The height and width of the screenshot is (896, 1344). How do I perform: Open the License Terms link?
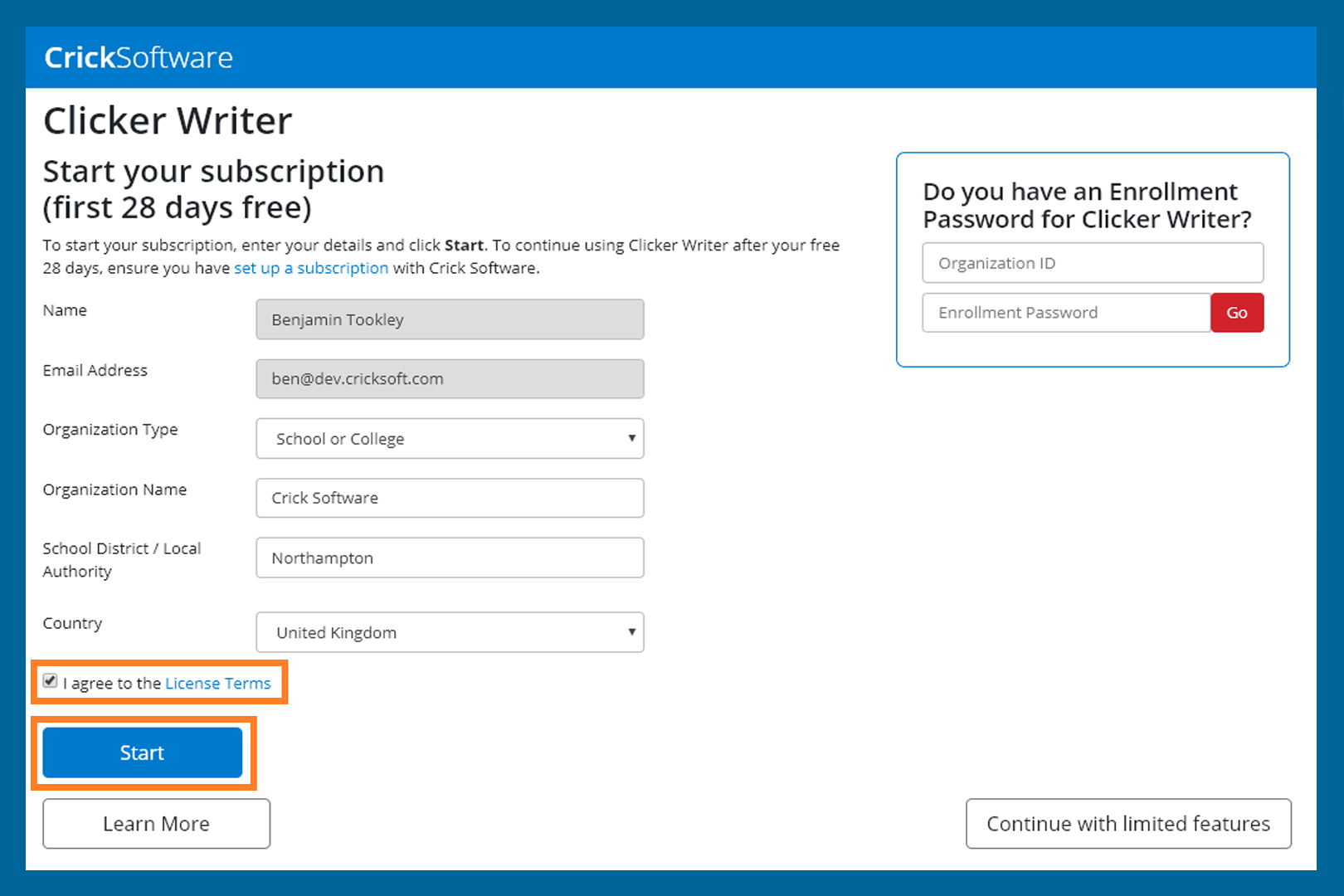(217, 683)
